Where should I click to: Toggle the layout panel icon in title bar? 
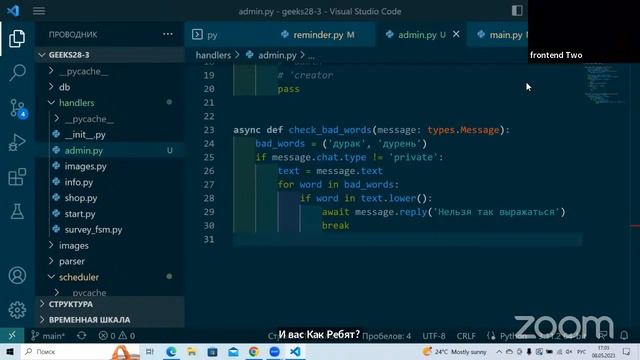click(517, 11)
